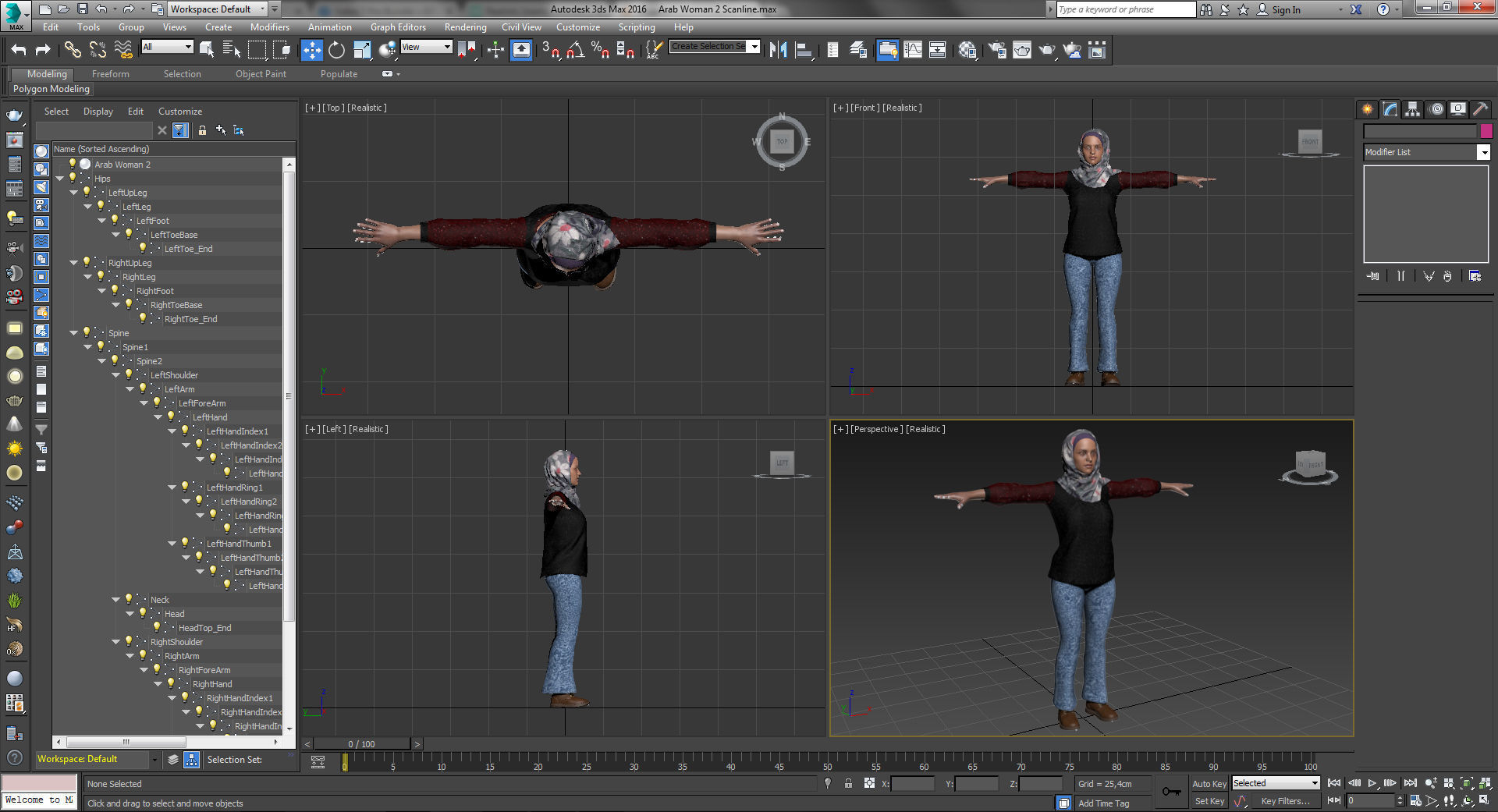
Task: Open the Curve Editor icon
Action: [913, 50]
